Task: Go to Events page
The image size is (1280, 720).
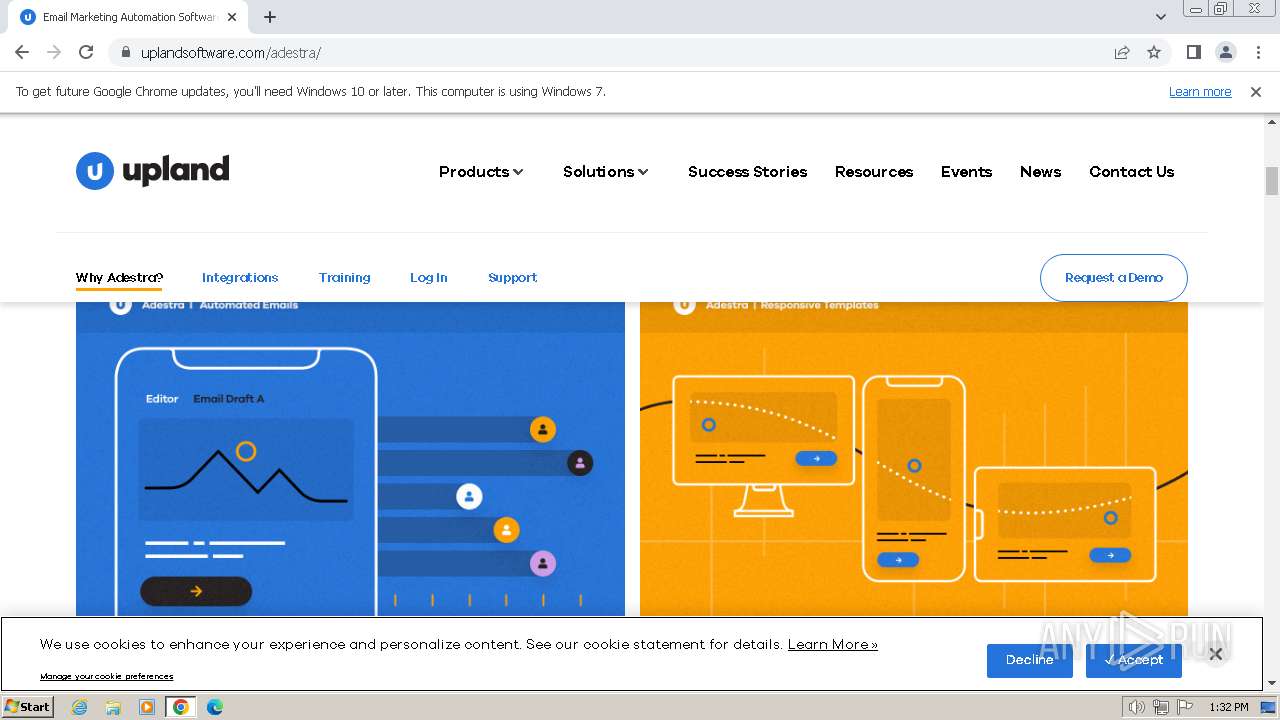Action: tap(966, 172)
